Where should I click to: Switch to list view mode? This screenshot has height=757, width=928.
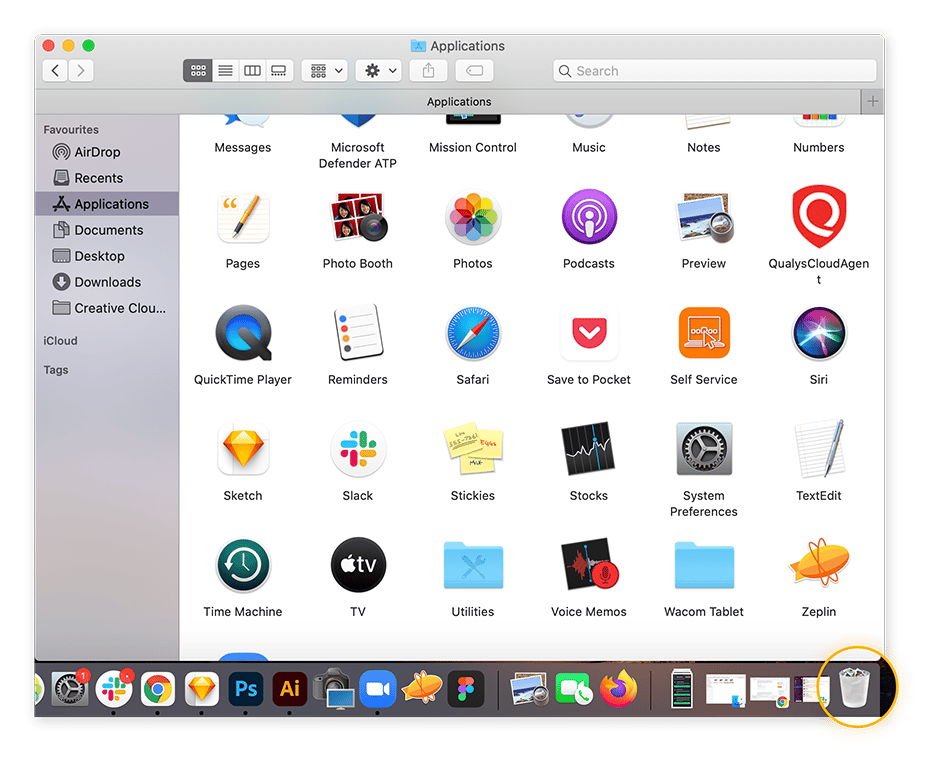(x=225, y=71)
